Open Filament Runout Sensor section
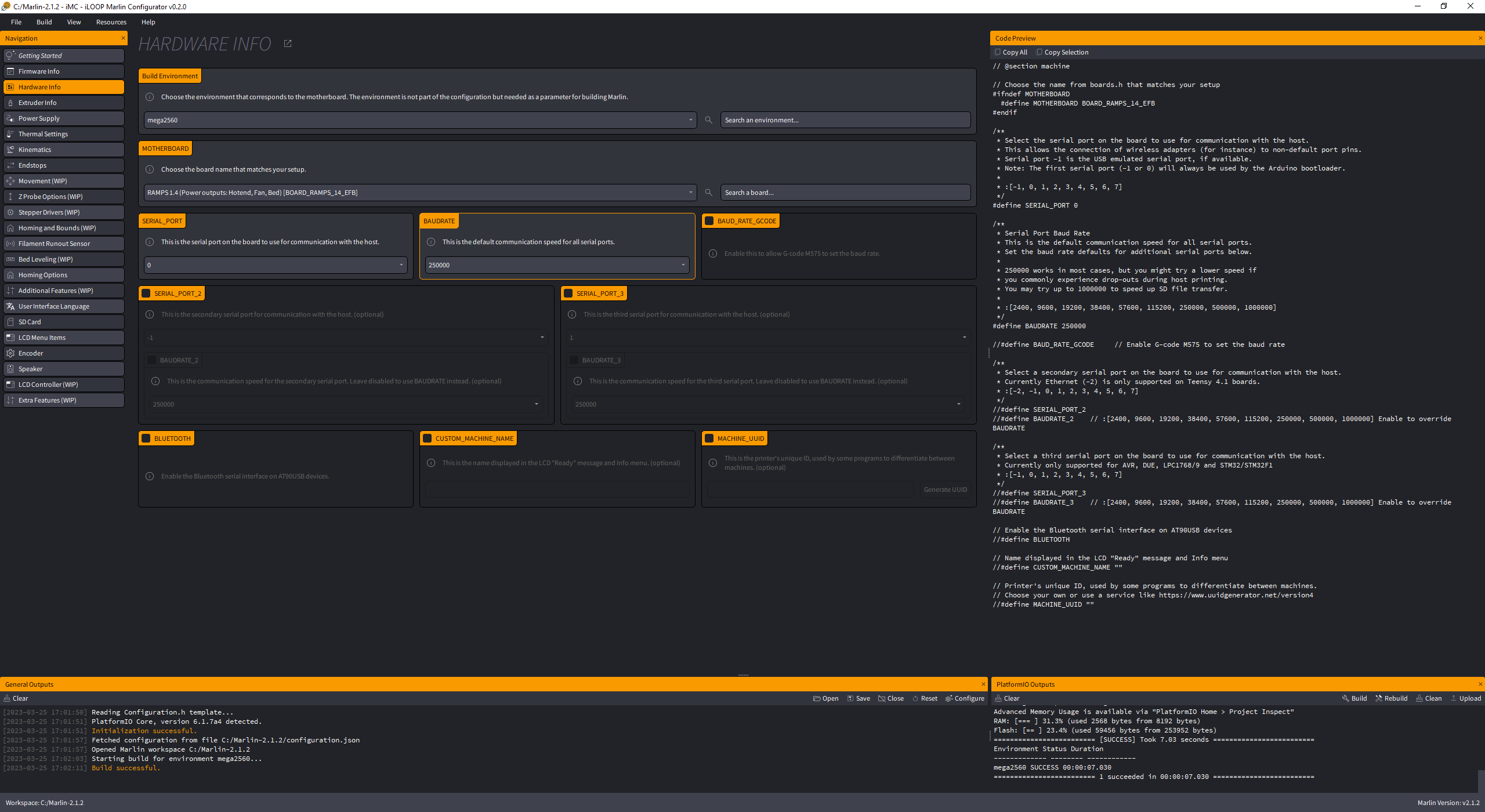 pyautogui.click(x=64, y=244)
